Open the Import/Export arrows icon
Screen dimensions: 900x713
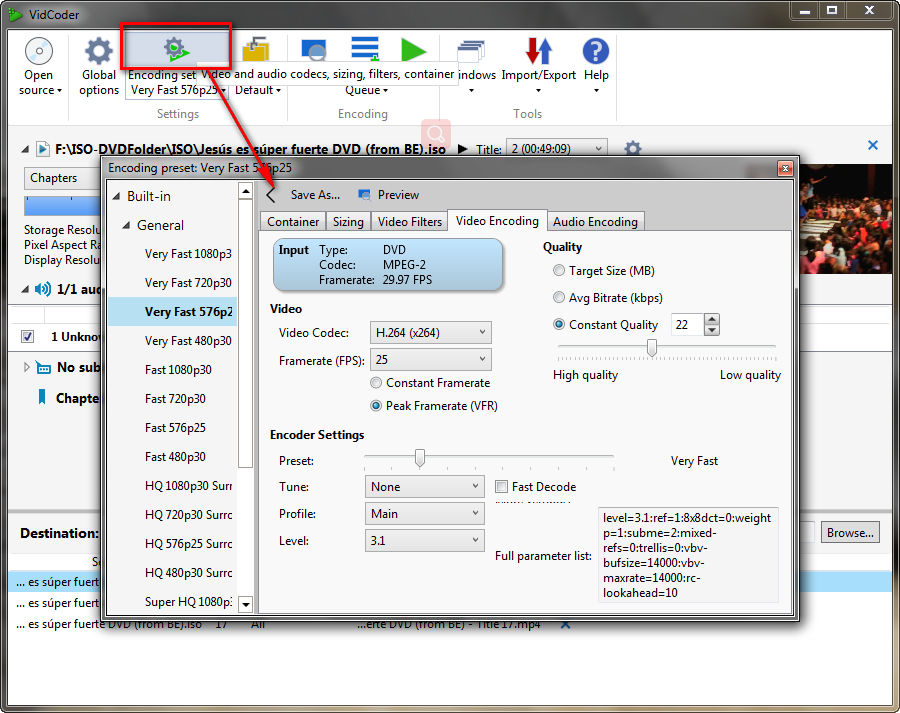538,51
